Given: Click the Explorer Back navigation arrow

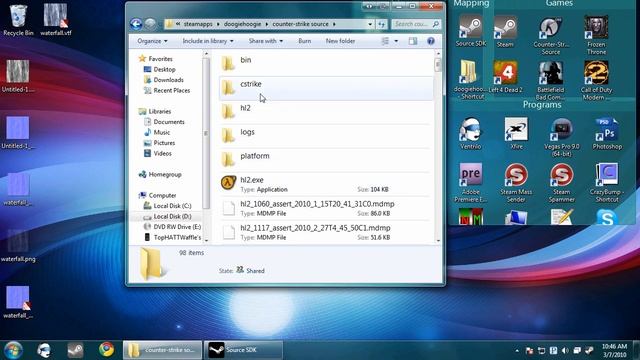Looking at the screenshot, I should [136, 24].
